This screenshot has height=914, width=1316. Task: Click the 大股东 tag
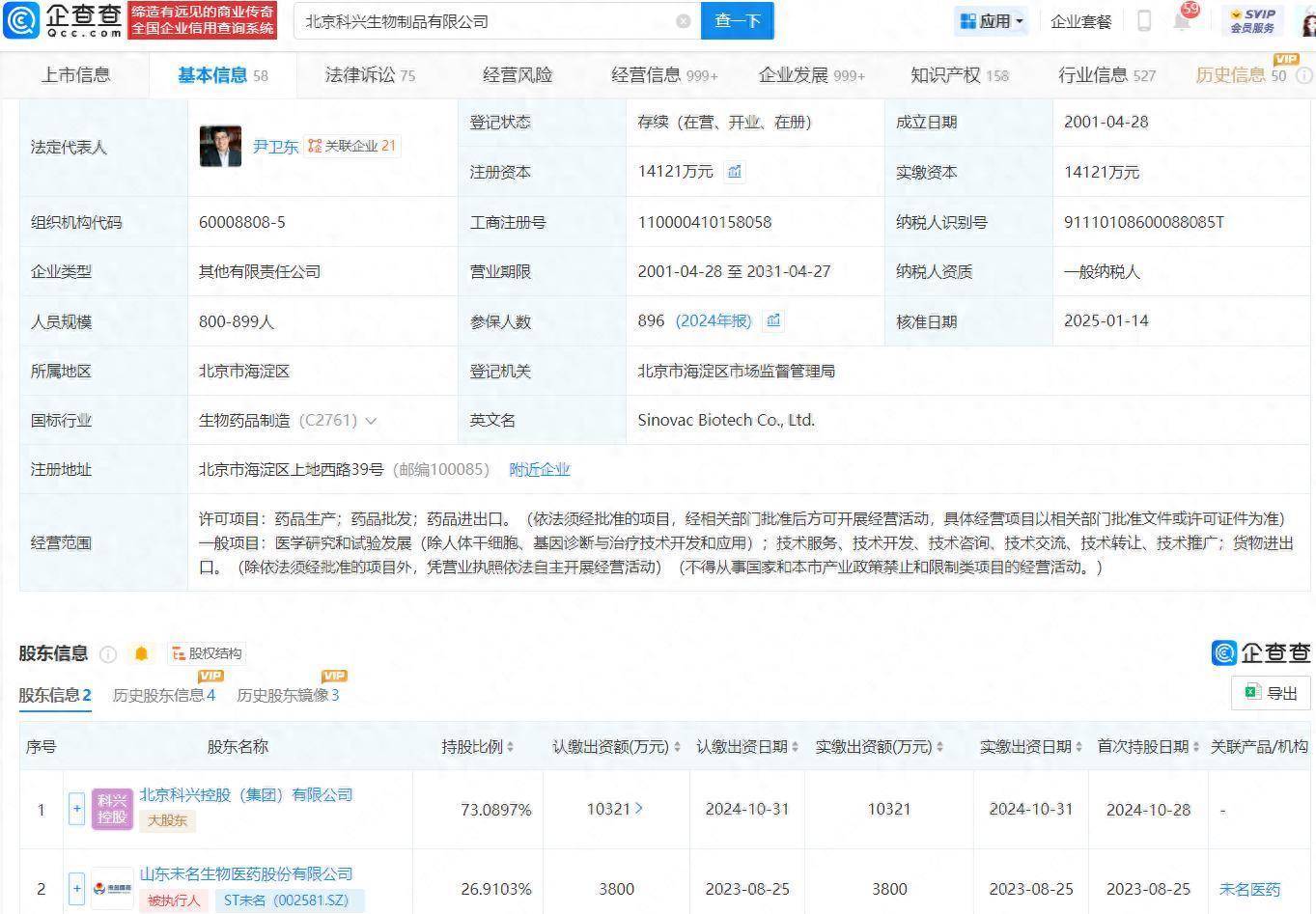[167, 820]
